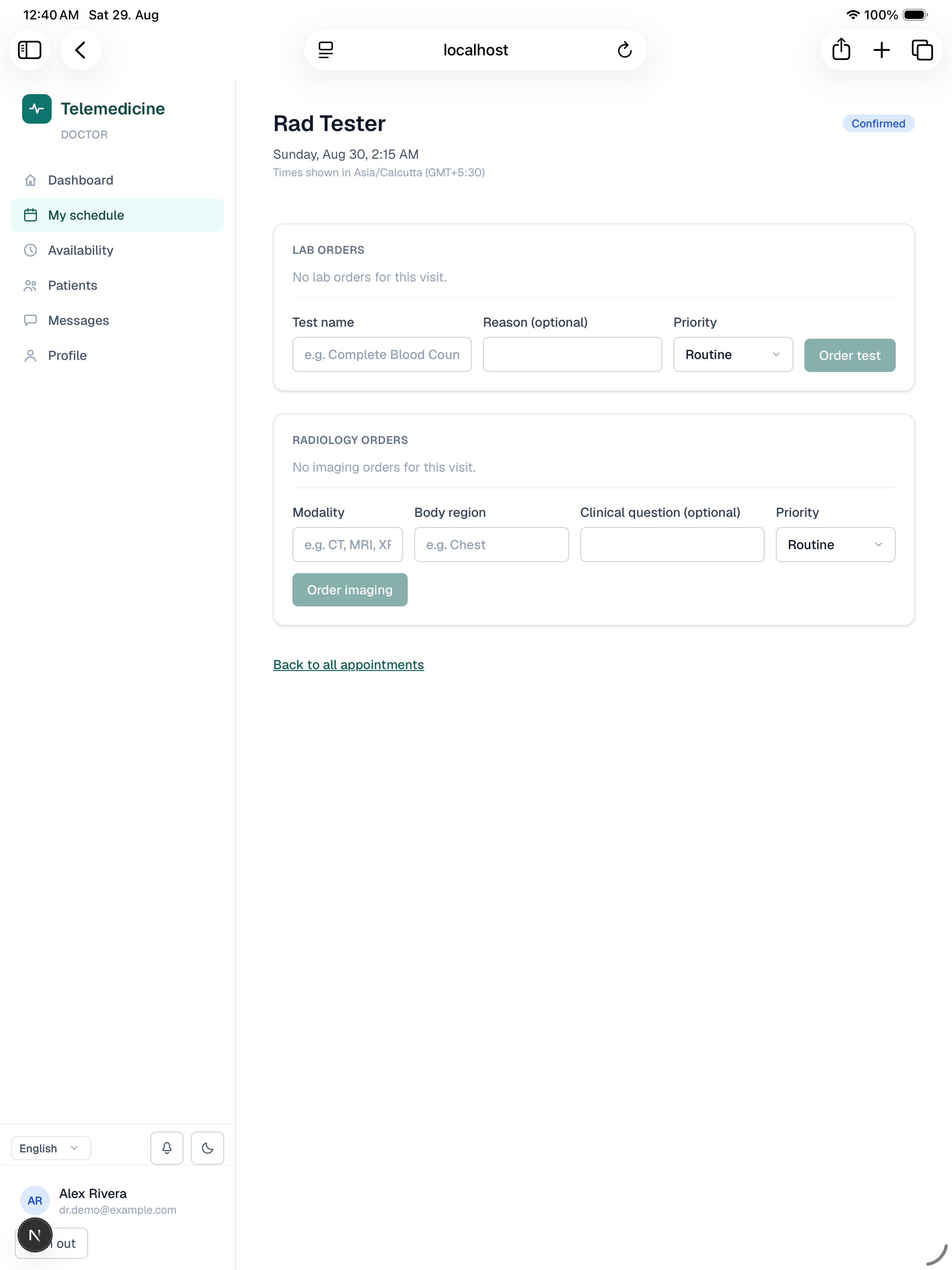Click Order test button

(849, 355)
